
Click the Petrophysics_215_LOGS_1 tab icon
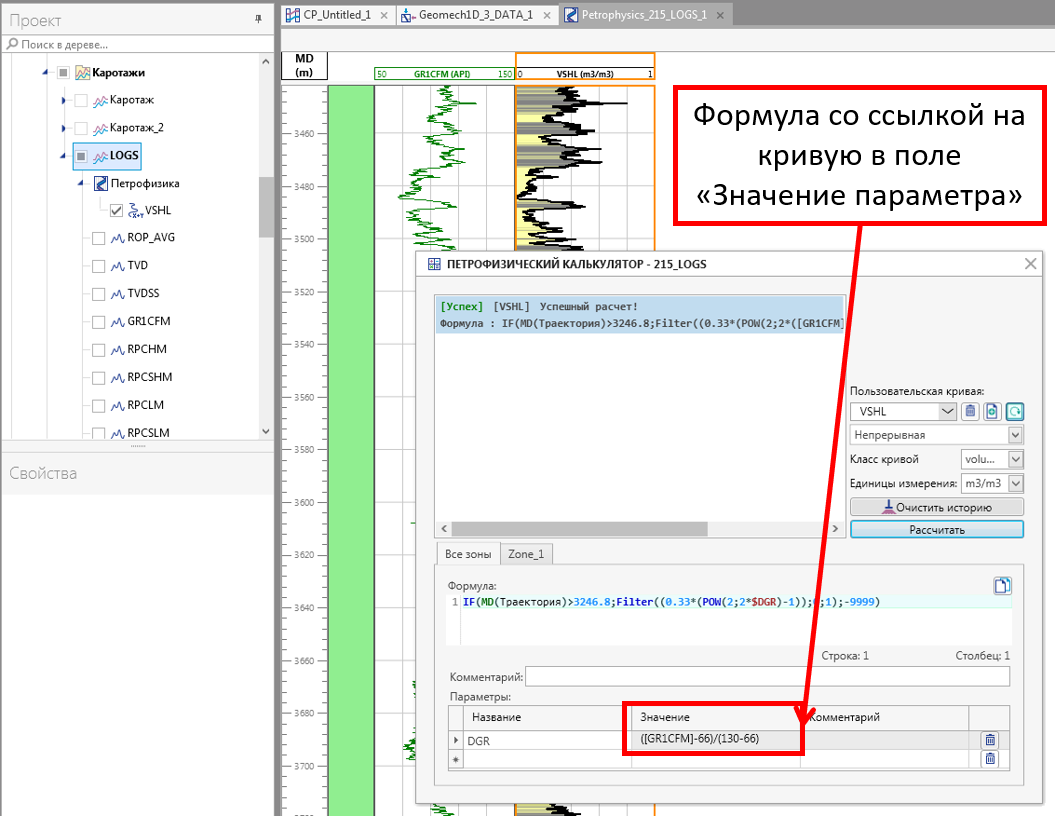[571, 15]
